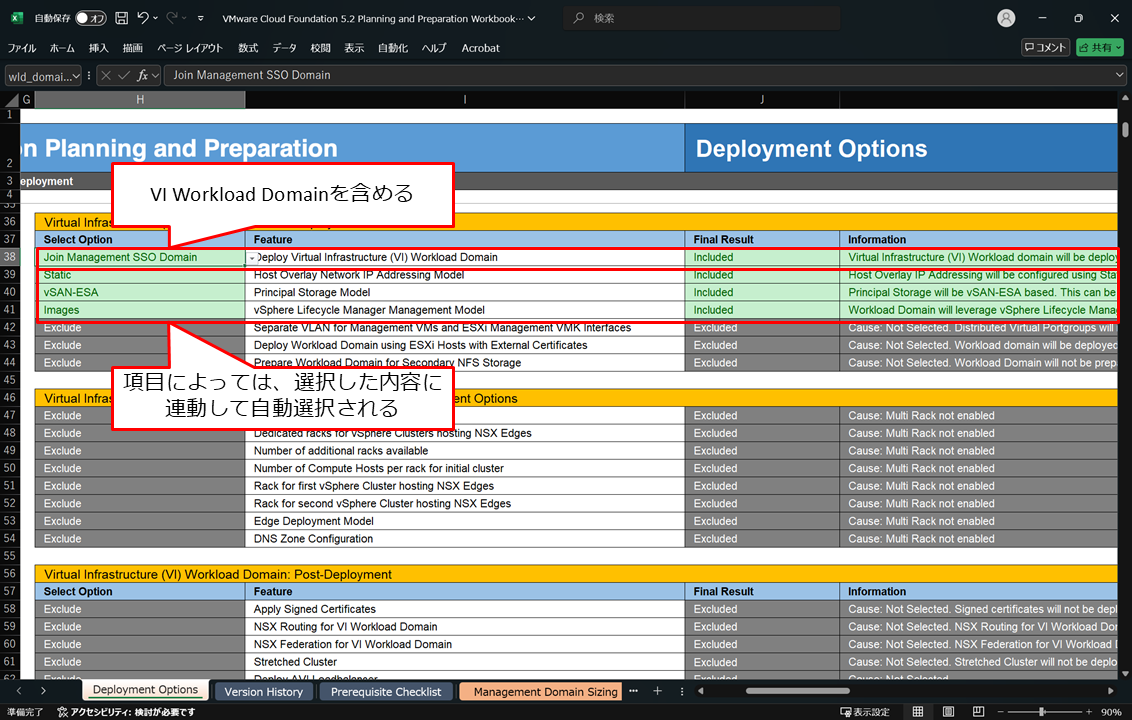This screenshot has height=720, width=1132.
Task: Click the horizontal scrollbar left arrow
Action: tap(700, 691)
